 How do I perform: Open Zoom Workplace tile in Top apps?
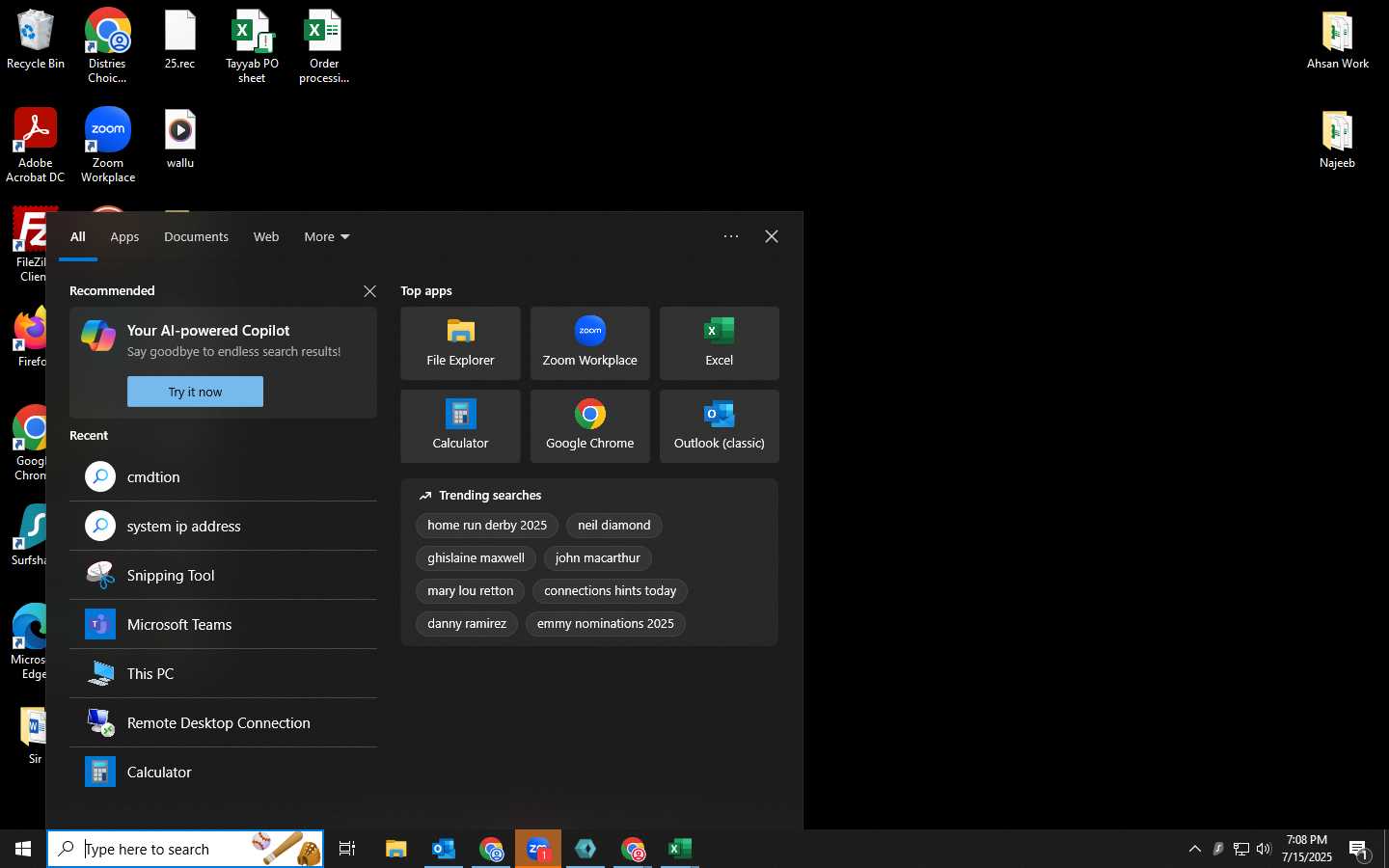[x=589, y=343]
